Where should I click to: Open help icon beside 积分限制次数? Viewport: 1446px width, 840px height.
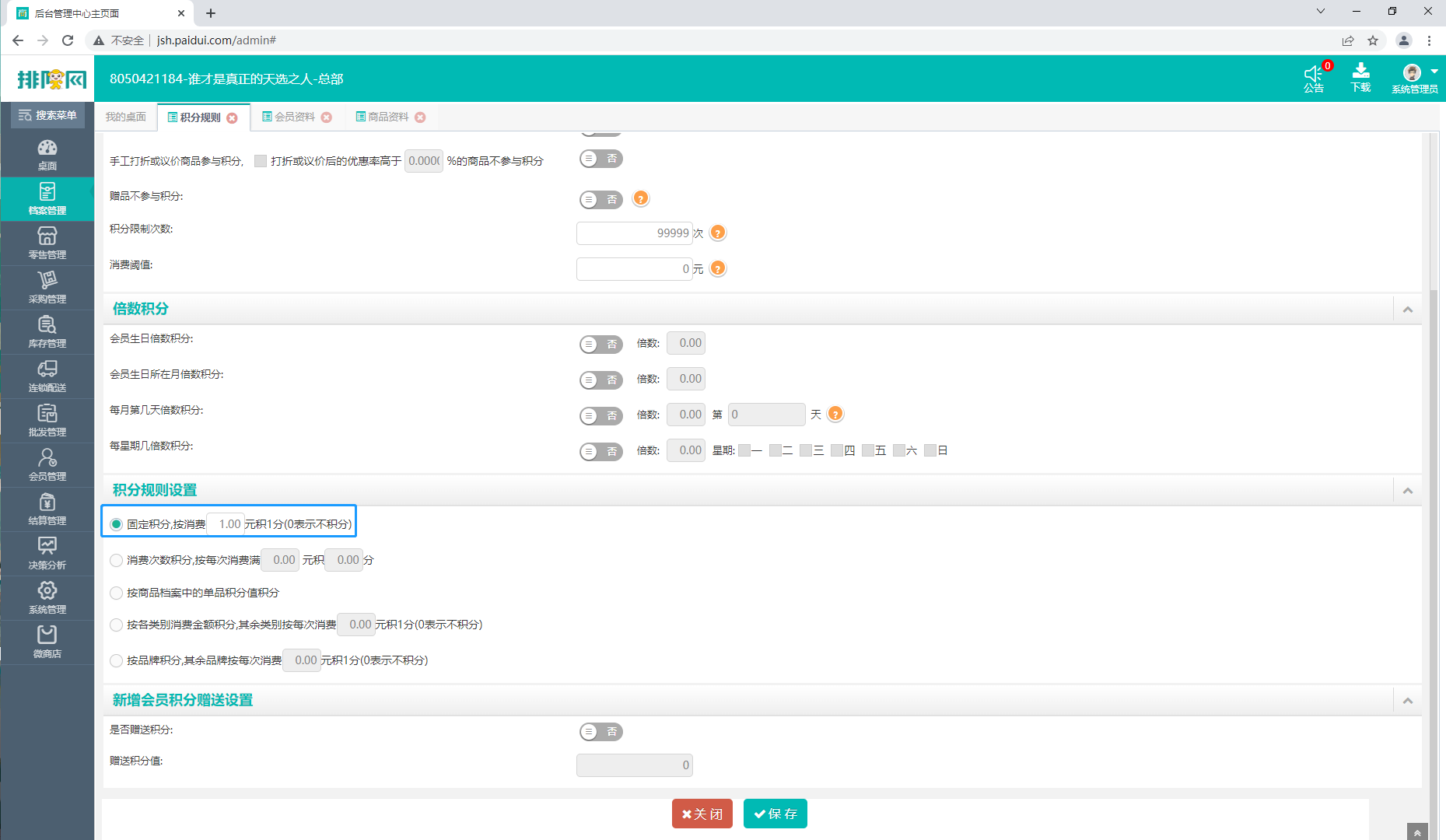(718, 233)
